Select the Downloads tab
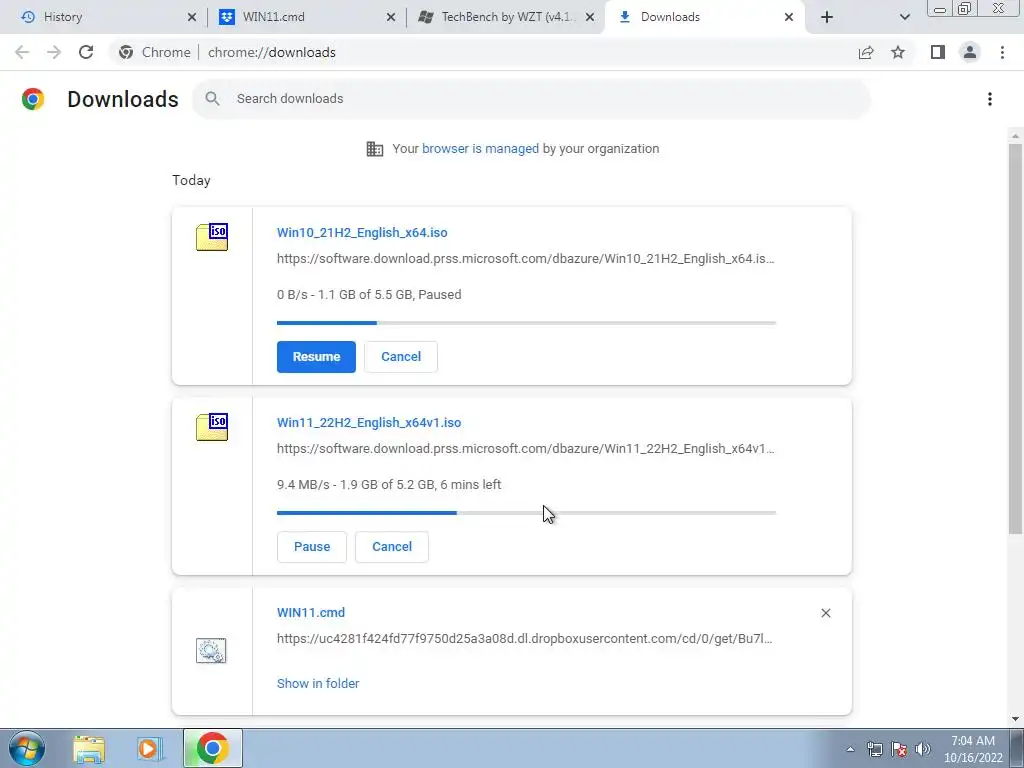 pos(704,17)
